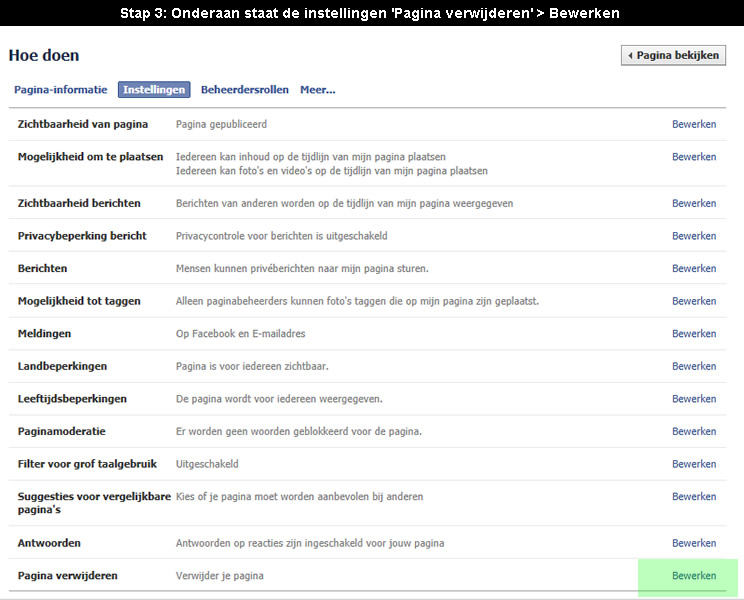744x600 pixels.
Task: Click the 'Filter voor grof taalgebruik' label
Action: click(x=87, y=464)
